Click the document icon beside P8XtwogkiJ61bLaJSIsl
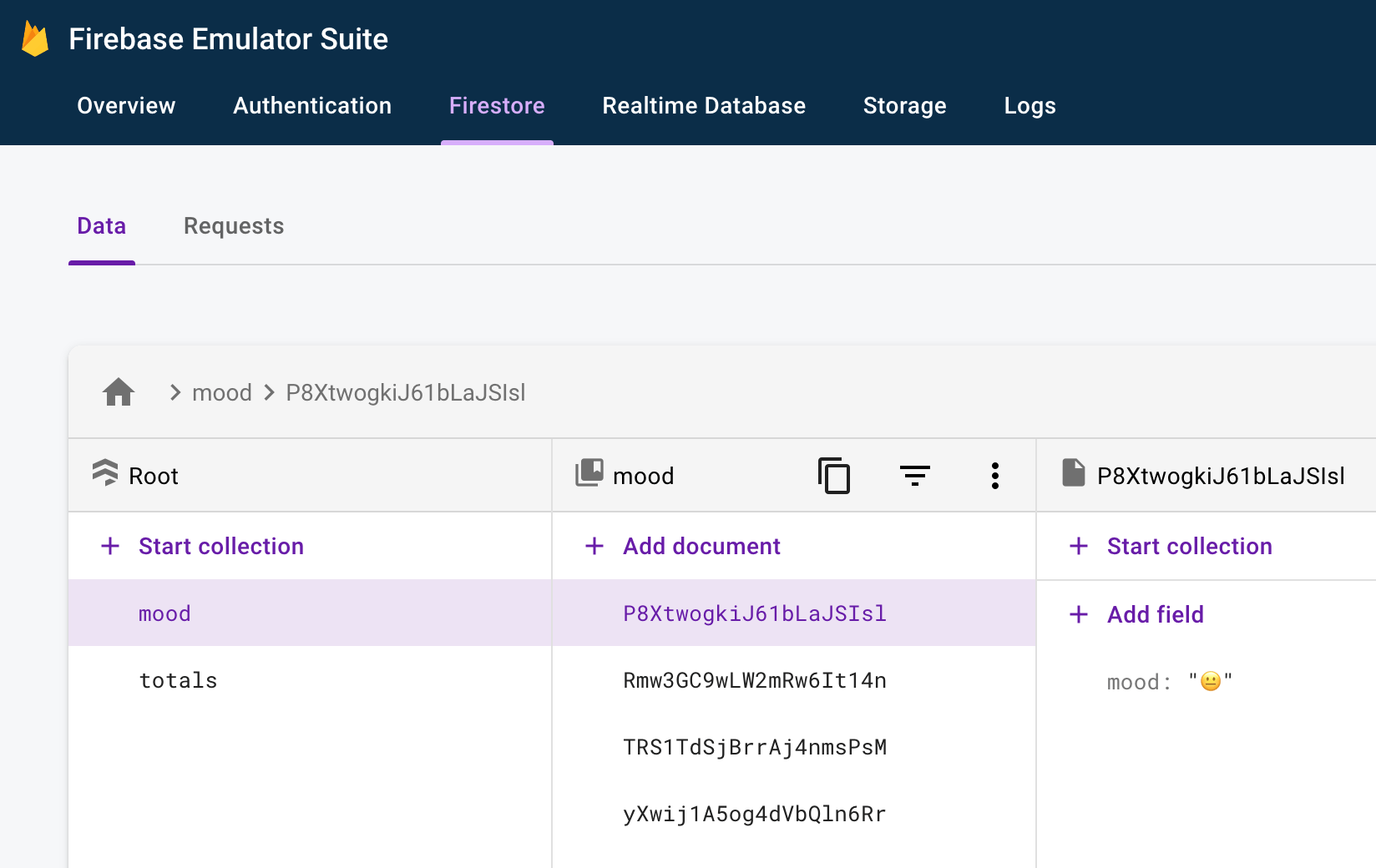 click(x=1074, y=472)
